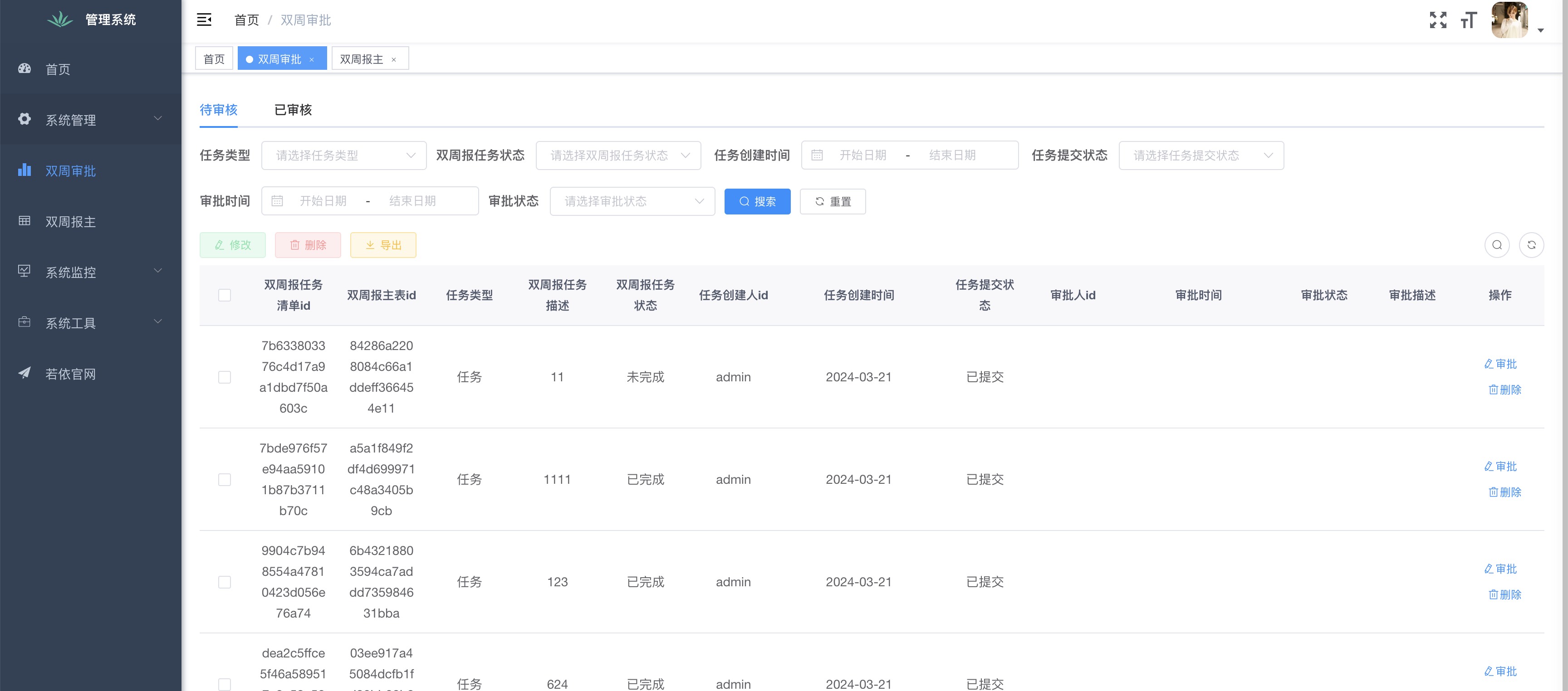Open the 任务提交状态 dropdown
This screenshot has width=1568, height=691.
tap(1201, 156)
